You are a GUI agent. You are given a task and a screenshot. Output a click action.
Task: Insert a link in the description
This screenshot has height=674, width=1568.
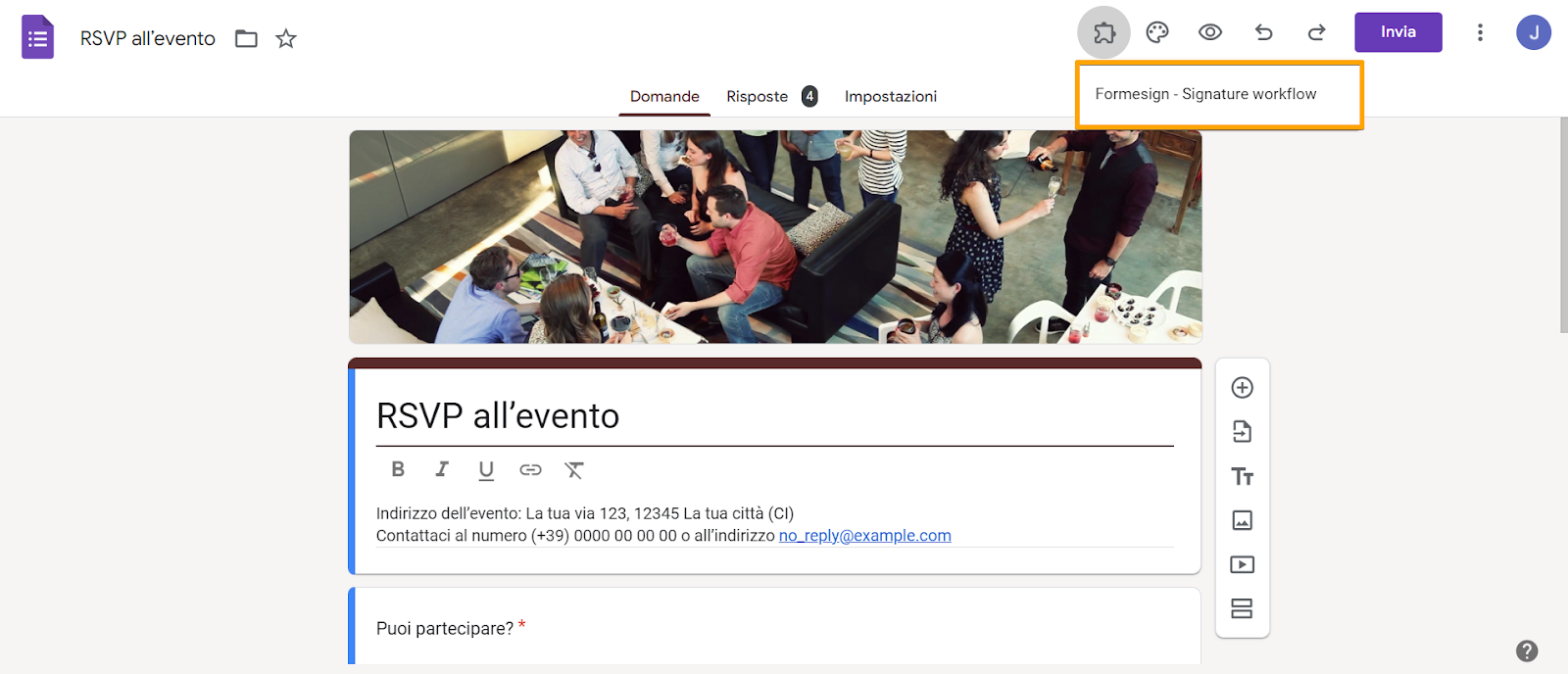coord(530,470)
